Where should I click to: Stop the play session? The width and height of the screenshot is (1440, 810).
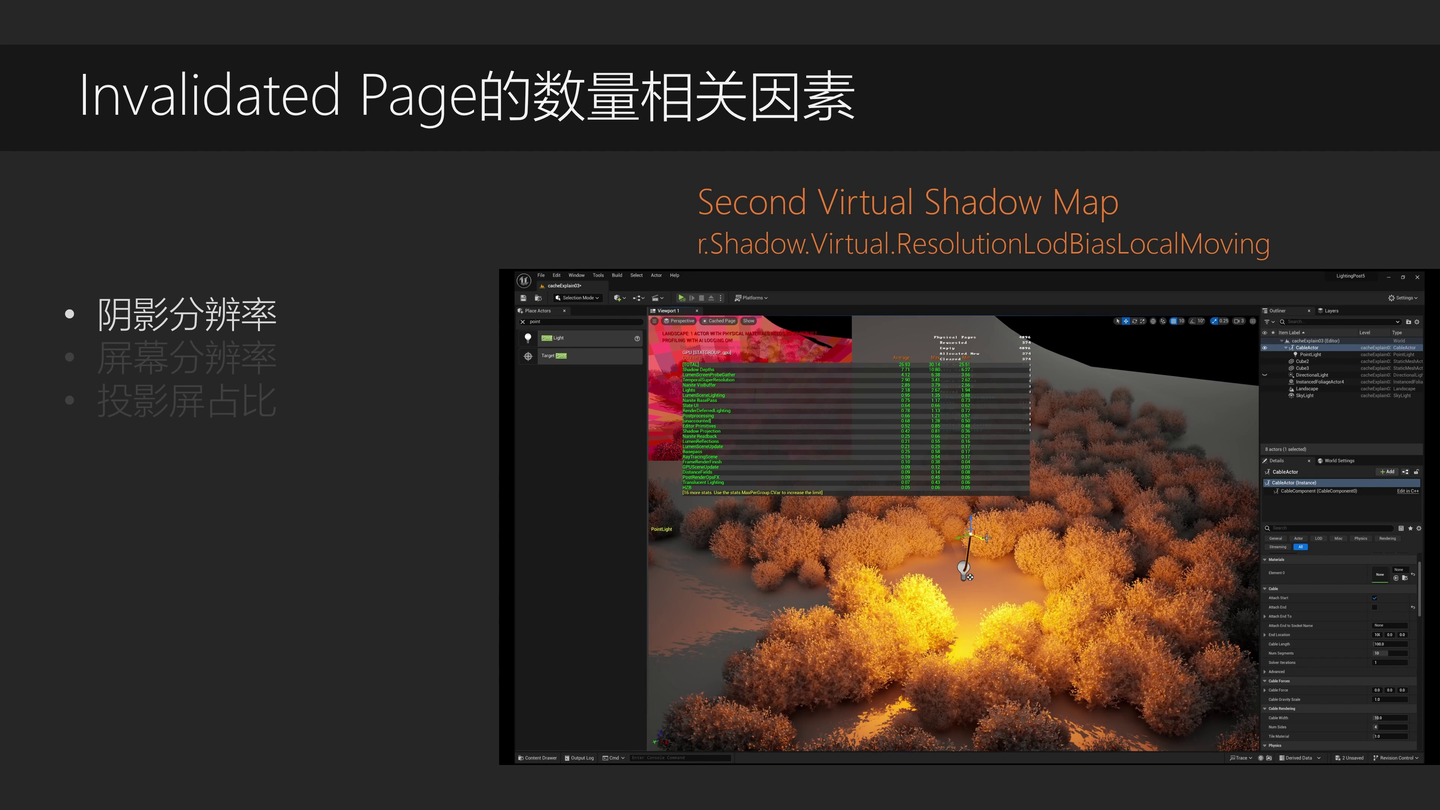pos(701,298)
